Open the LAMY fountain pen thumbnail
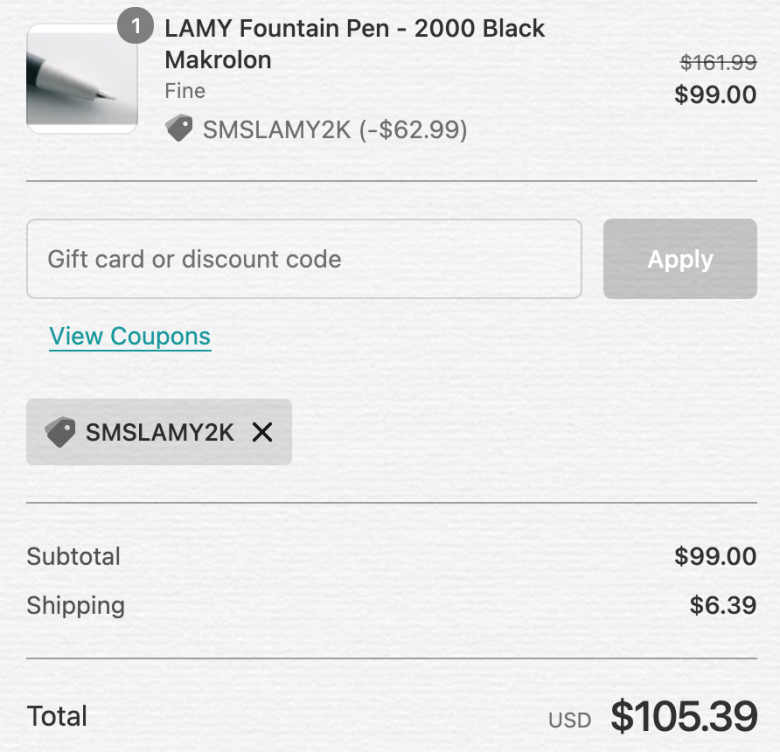The image size is (780, 752). [82, 79]
